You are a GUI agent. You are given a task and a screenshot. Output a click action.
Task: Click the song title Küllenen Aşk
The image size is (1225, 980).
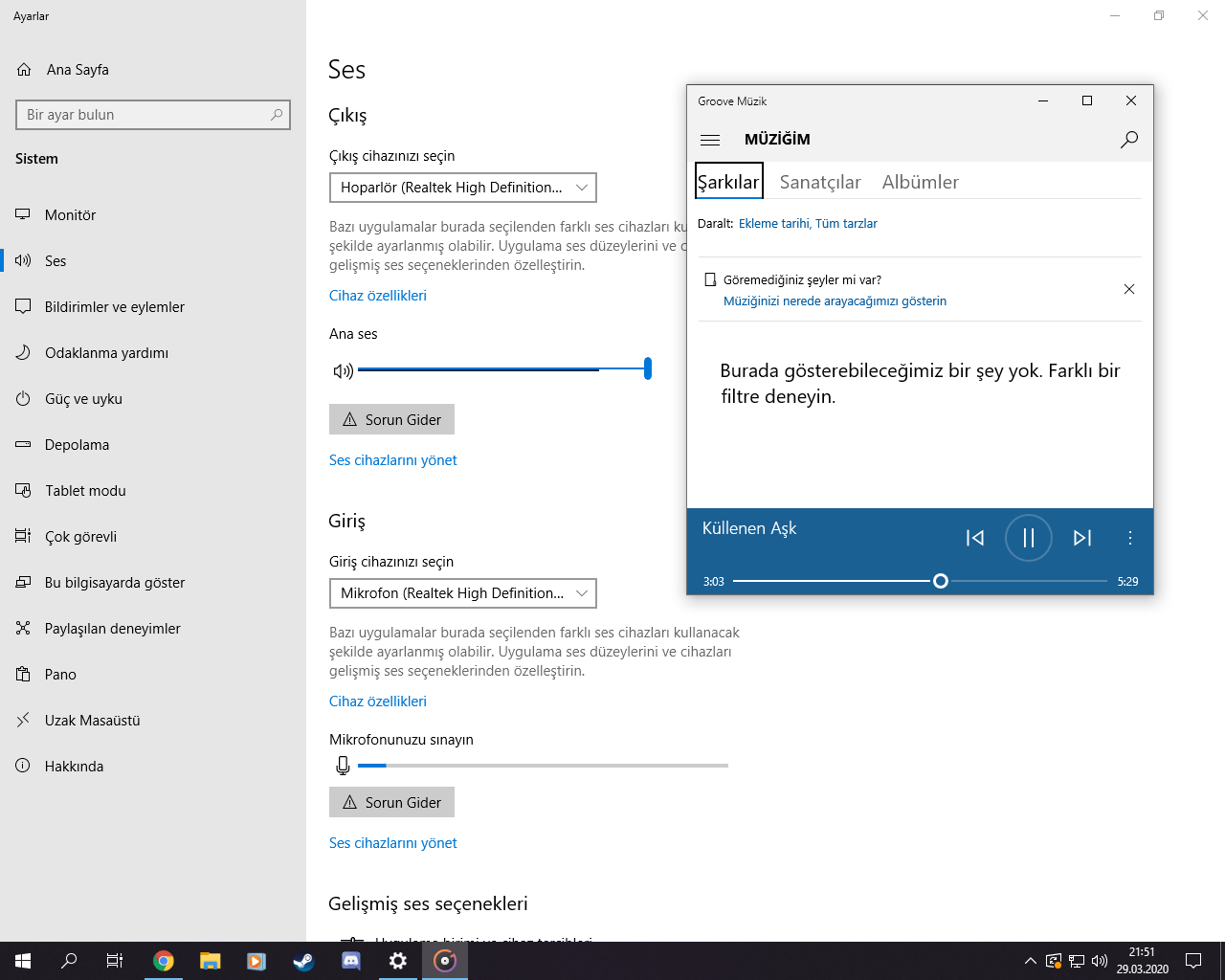tap(749, 528)
